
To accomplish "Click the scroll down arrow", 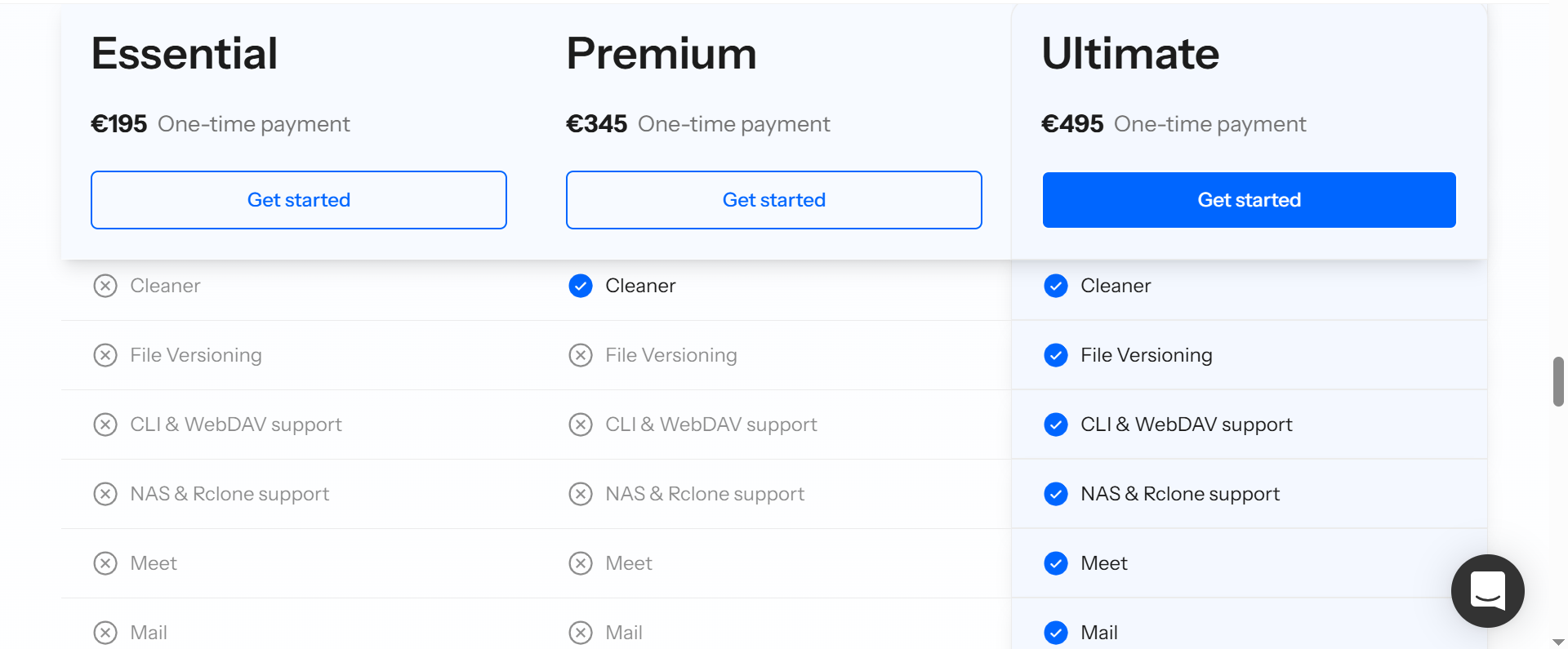I will click(1558, 642).
